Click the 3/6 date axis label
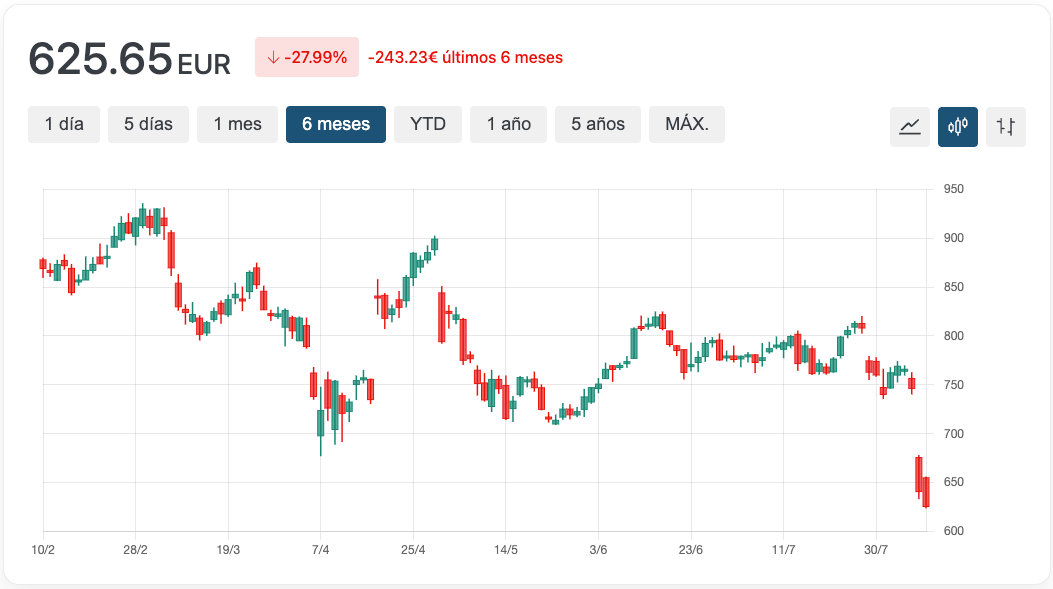The image size is (1053, 589). tap(598, 550)
